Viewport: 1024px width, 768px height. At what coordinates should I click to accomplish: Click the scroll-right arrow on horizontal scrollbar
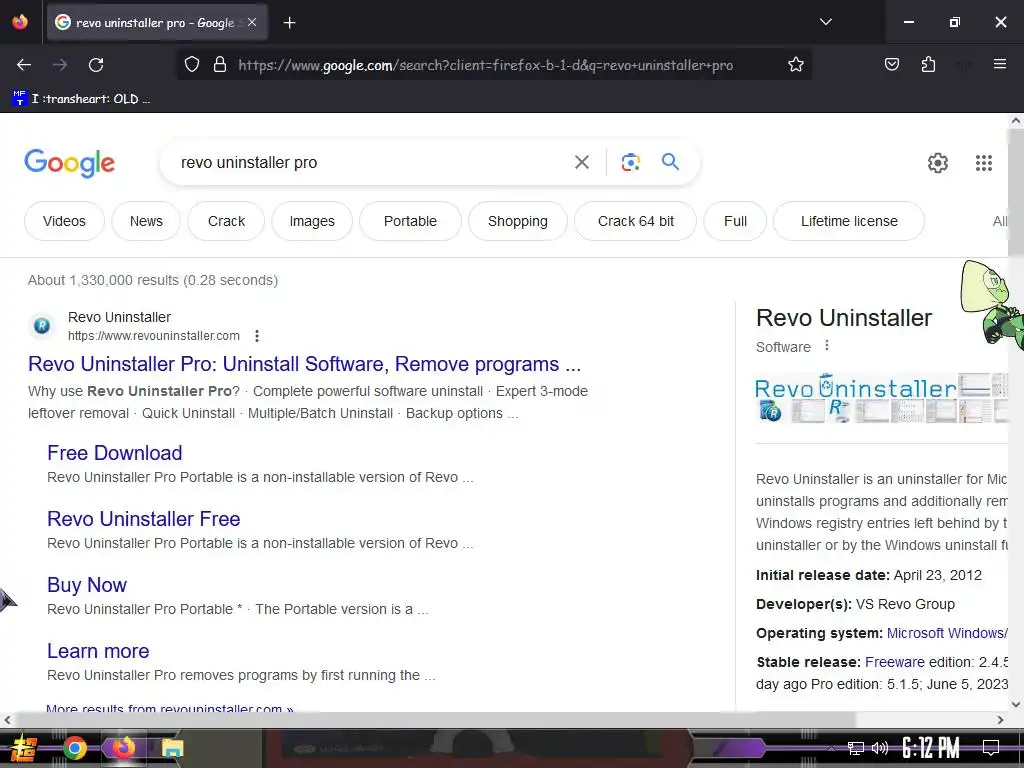click(x=1000, y=720)
